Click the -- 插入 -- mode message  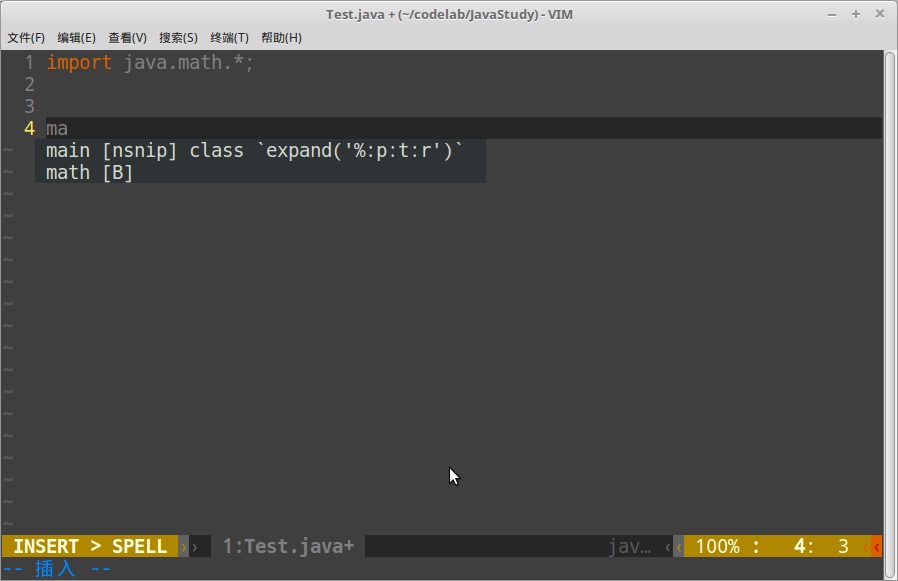point(57,569)
